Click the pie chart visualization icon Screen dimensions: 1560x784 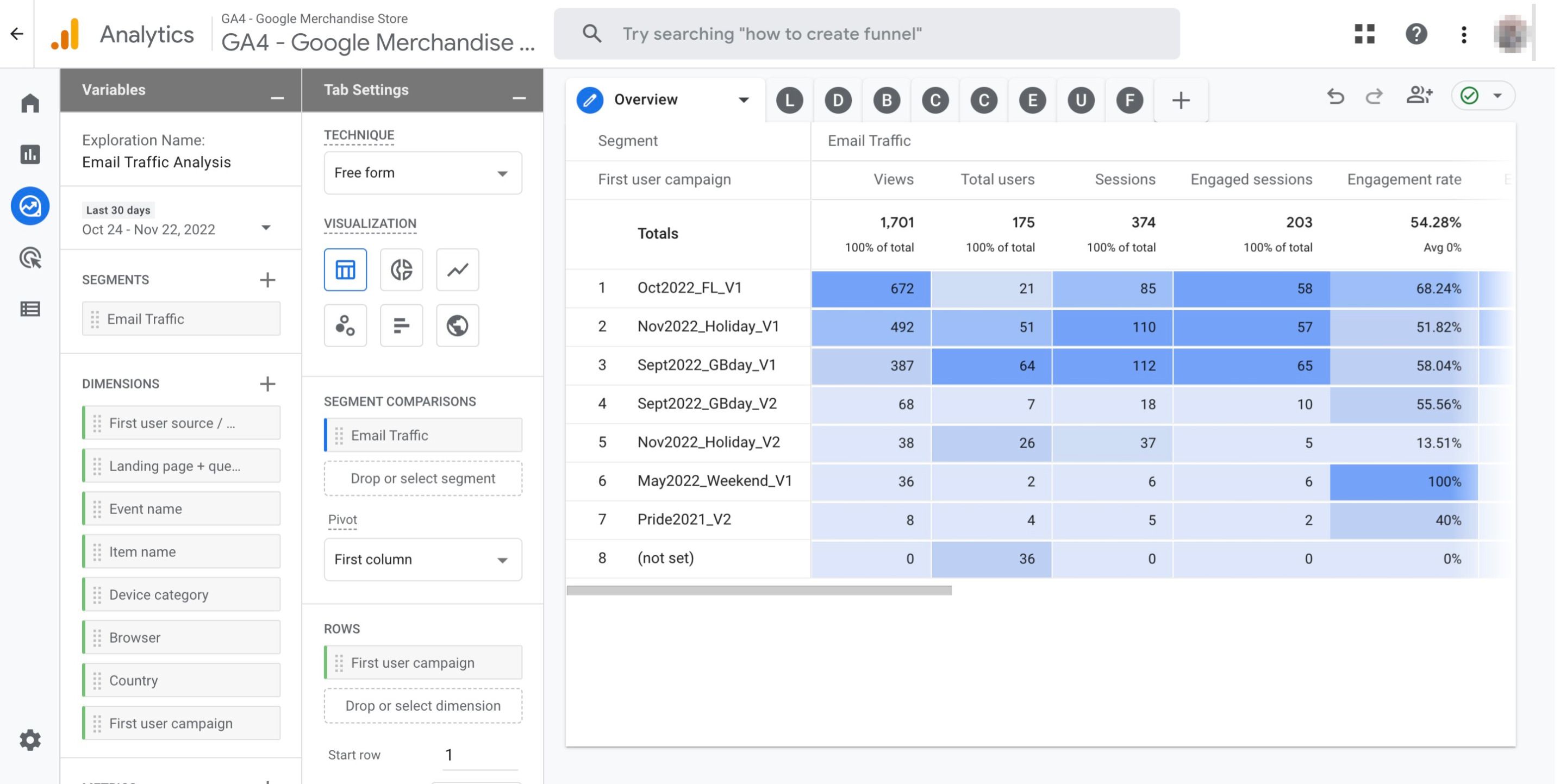click(x=401, y=269)
